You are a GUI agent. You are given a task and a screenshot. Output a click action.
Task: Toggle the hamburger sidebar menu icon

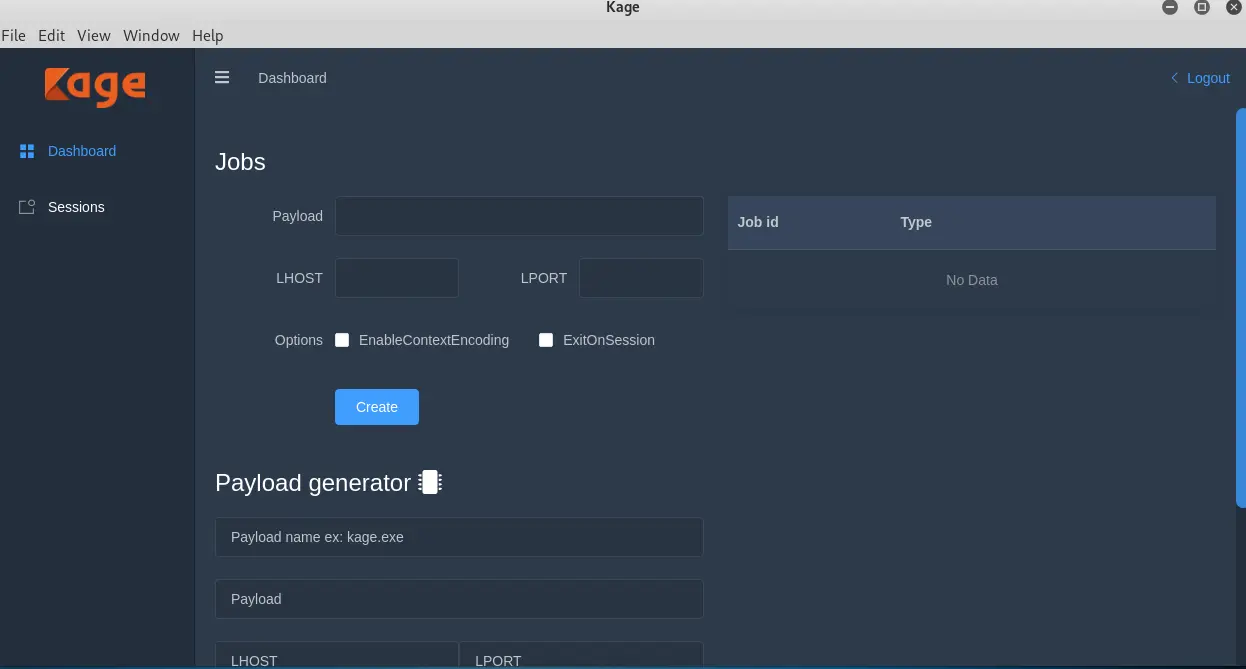(222, 77)
